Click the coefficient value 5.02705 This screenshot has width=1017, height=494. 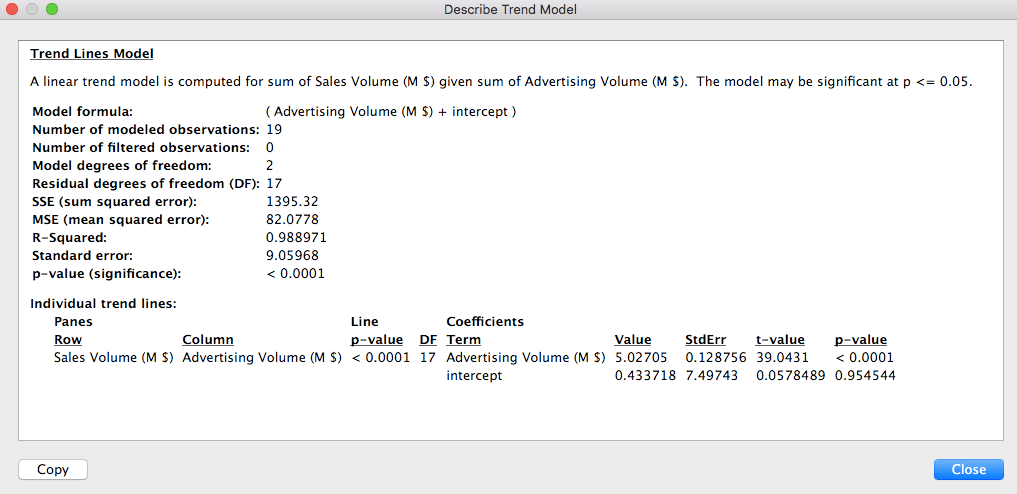pos(639,358)
